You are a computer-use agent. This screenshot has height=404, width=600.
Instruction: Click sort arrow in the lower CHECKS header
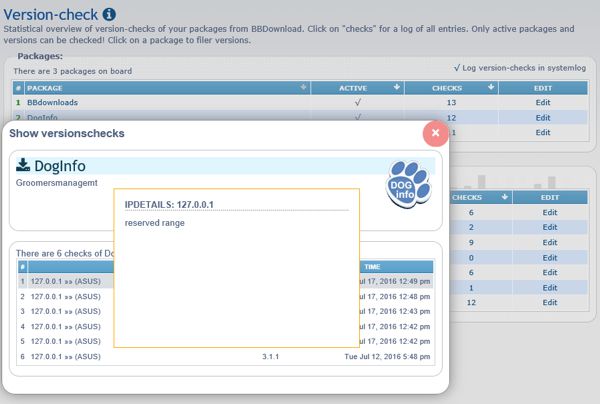pyautogui.click(x=491, y=197)
